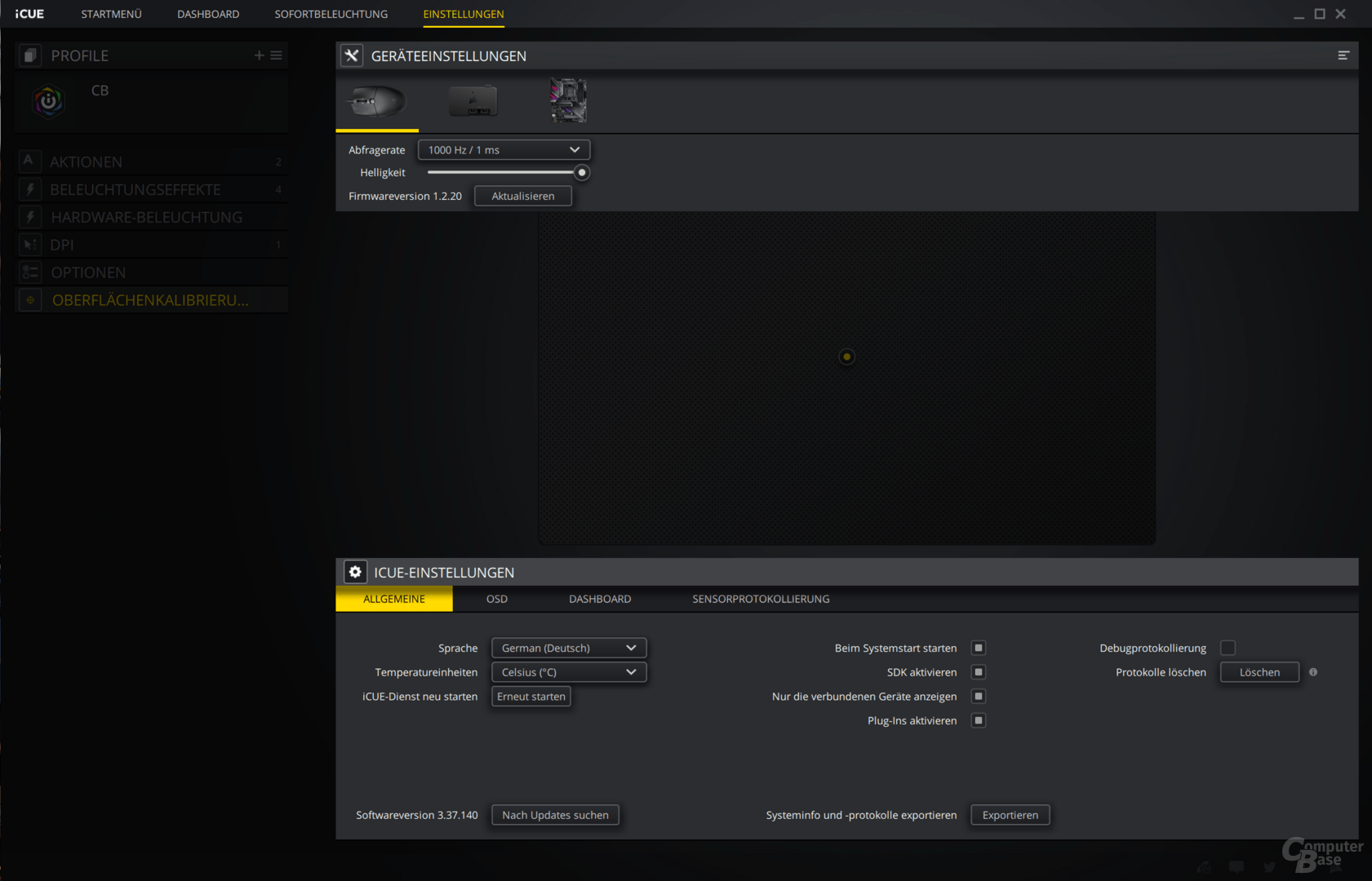Select the mousepad device thumbnail
The height and width of the screenshot is (881, 1372).
473,101
